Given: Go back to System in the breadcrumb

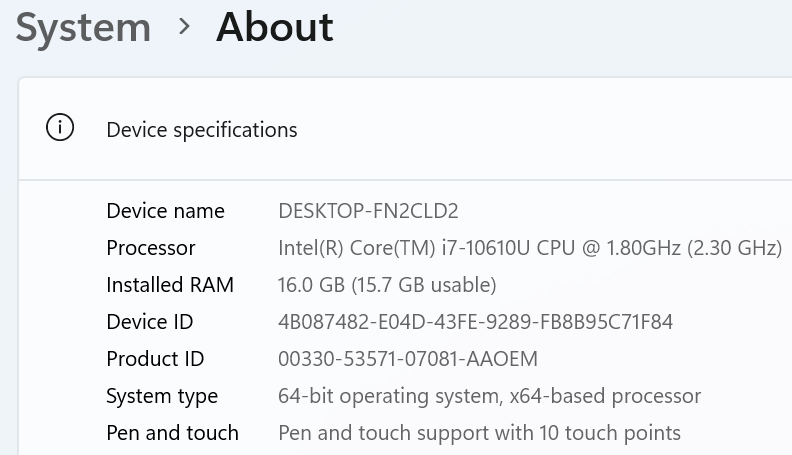Looking at the screenshot, I should (x=83, y=28).
